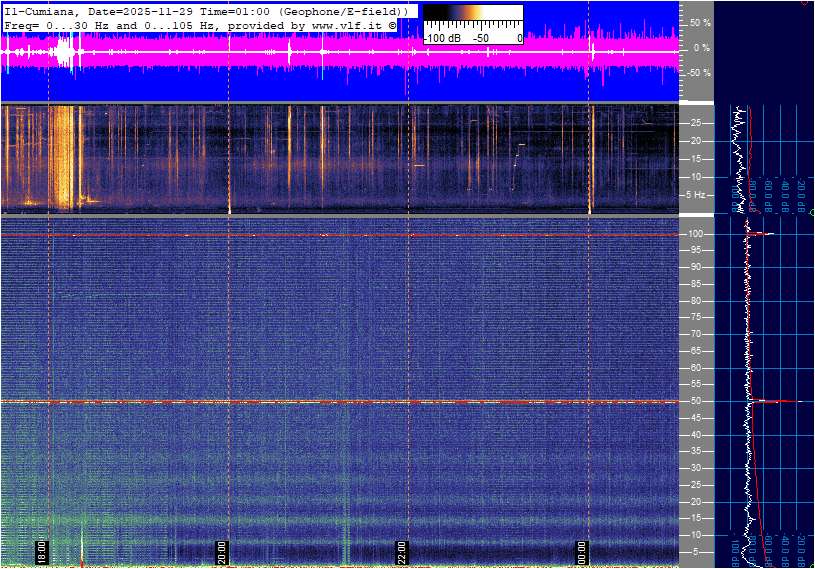Image resolution: width=815 pixels, height=569 pixels.
Task: Click the 00:00 time marker label
Action: click(582, 553)
